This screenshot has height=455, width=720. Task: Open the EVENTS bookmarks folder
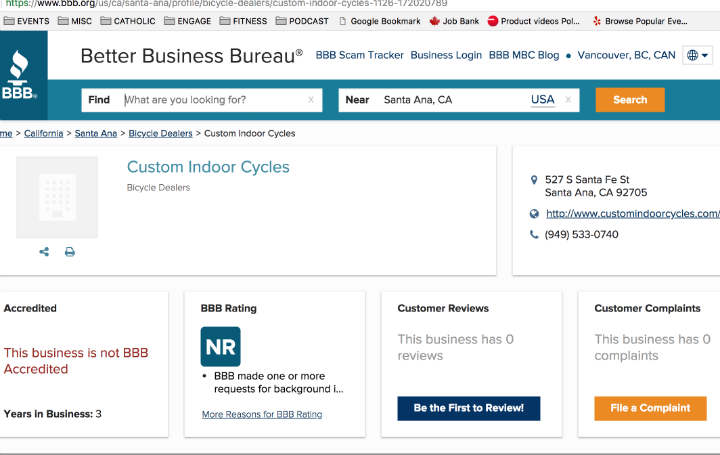click(26, 21)
